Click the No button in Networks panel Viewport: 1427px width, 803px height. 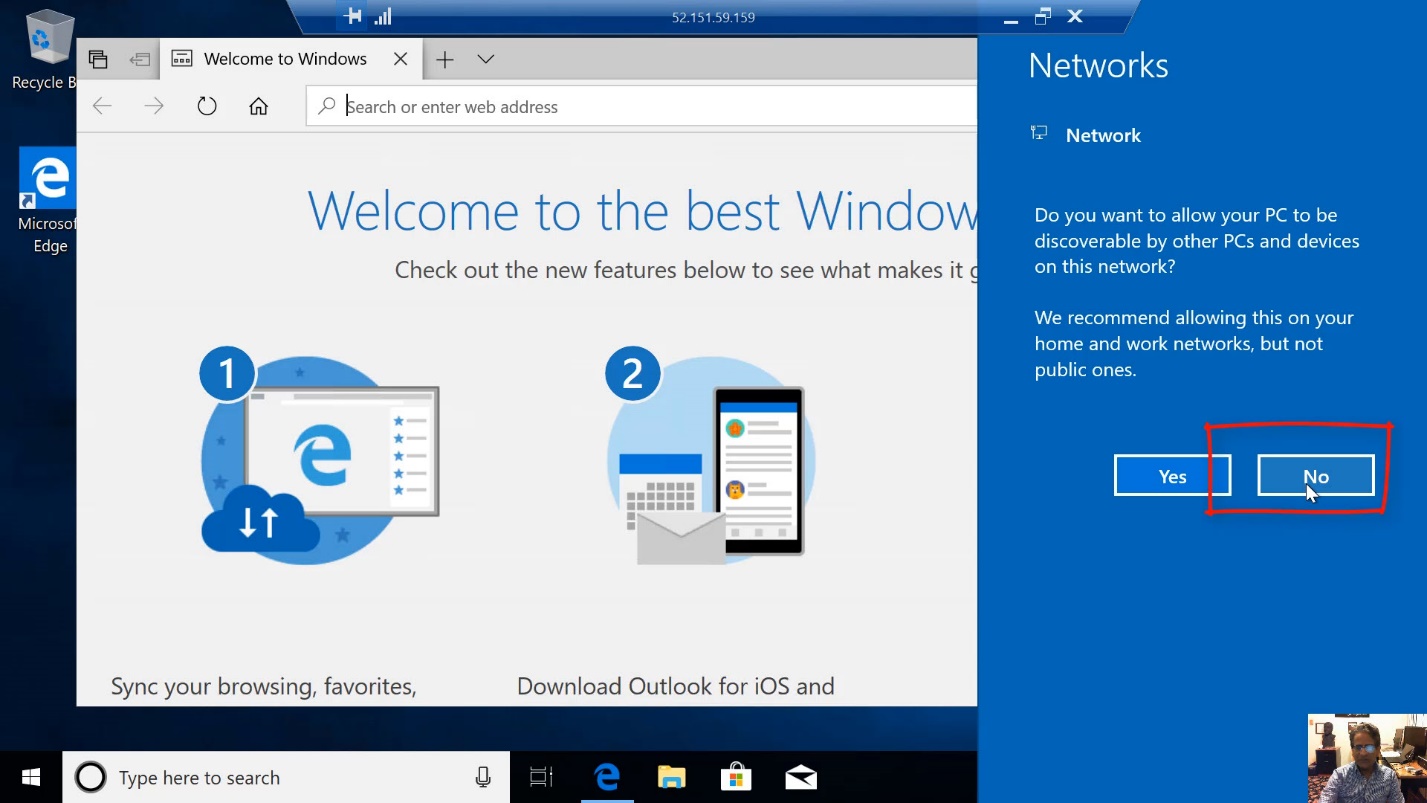[x=1315, y=476]
